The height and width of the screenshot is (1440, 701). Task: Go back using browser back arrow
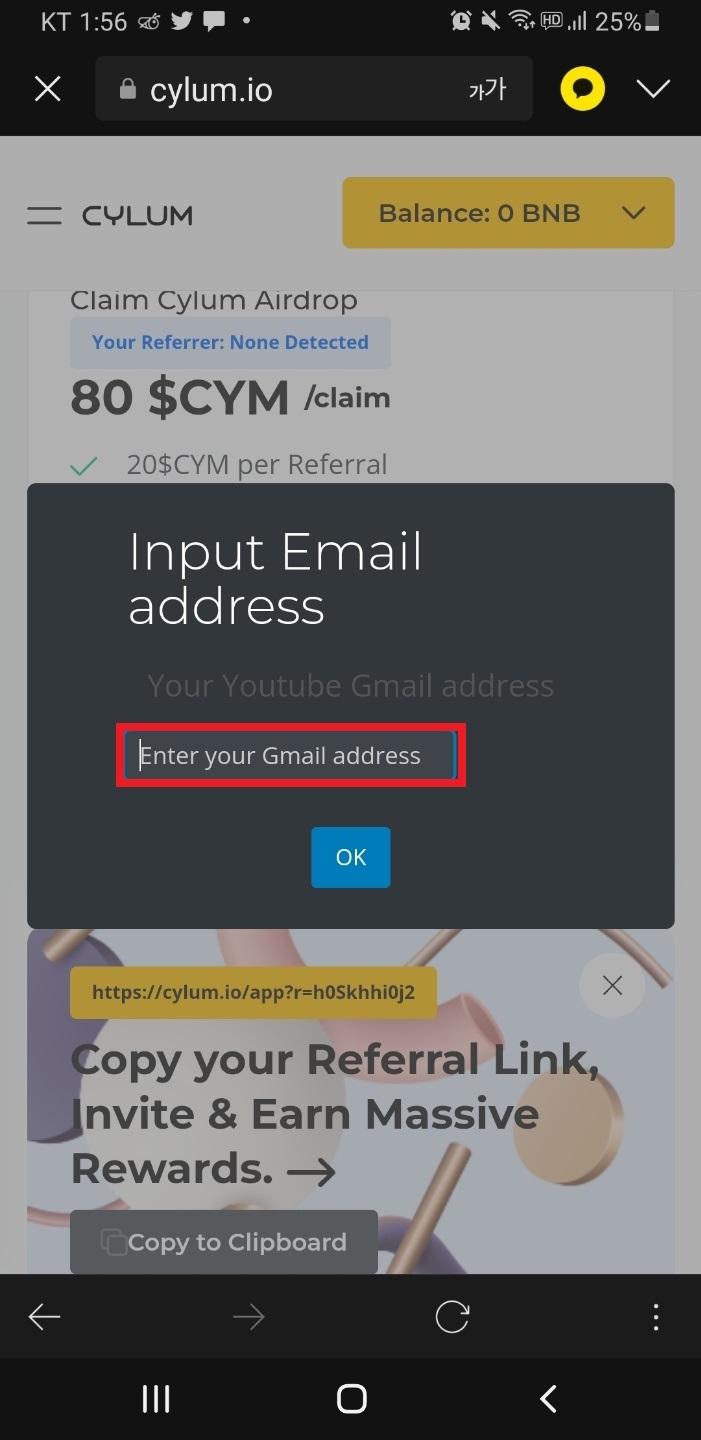(x=45, y=1317)
